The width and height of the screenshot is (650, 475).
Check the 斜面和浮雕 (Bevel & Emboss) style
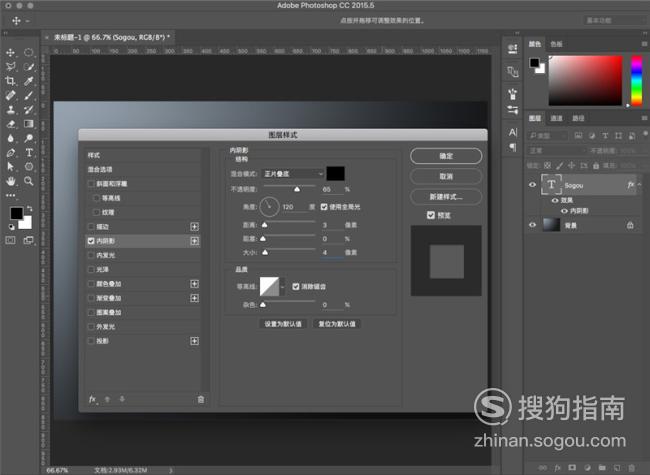tap(91, 184)
